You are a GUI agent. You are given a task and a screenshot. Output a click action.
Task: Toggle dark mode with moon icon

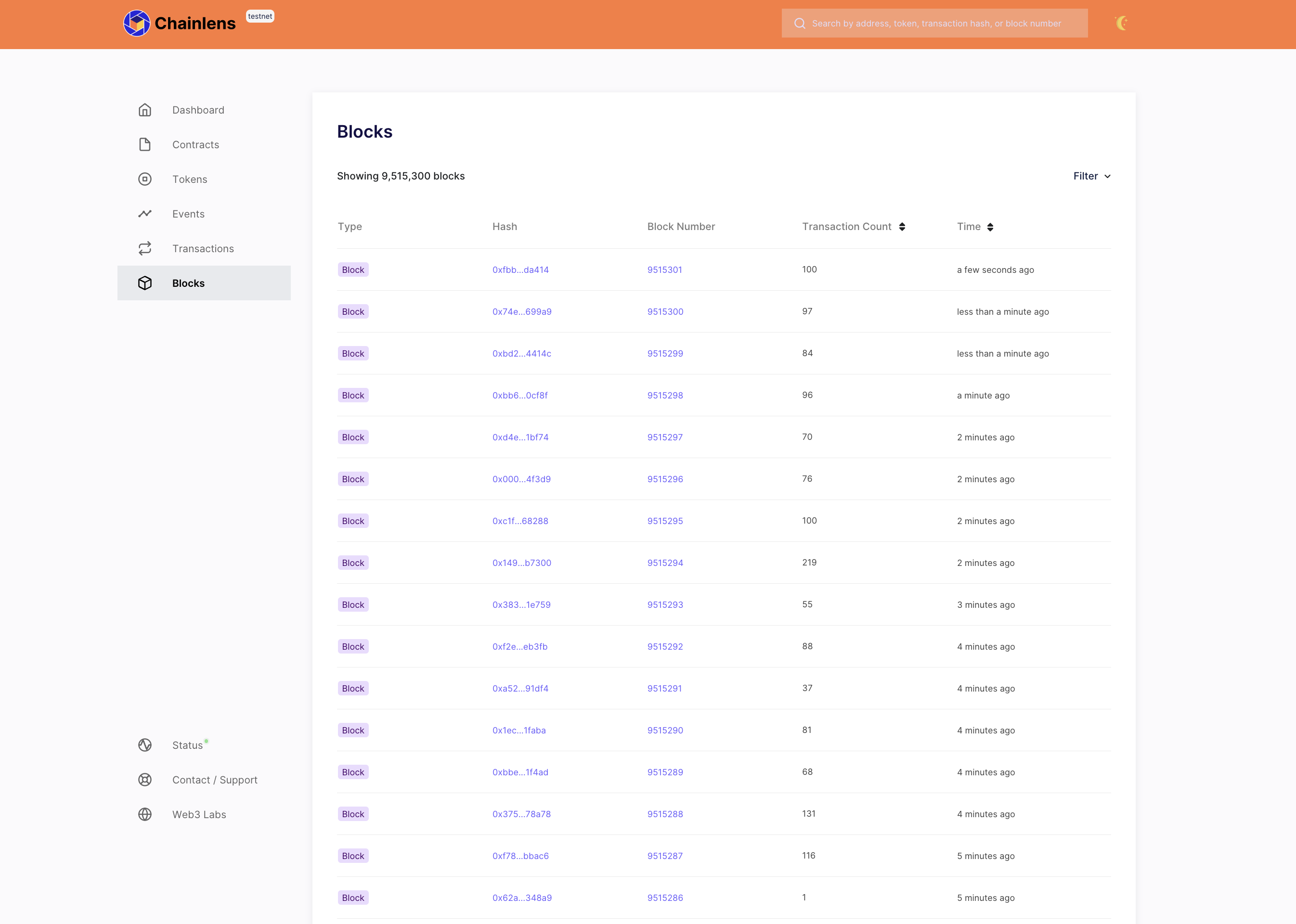[x=1121, y=23]
